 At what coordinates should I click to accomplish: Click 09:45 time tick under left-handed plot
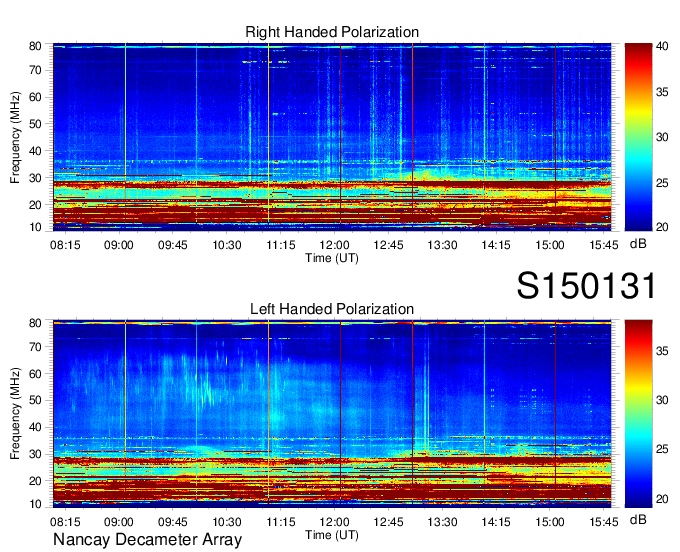(173, 522)
